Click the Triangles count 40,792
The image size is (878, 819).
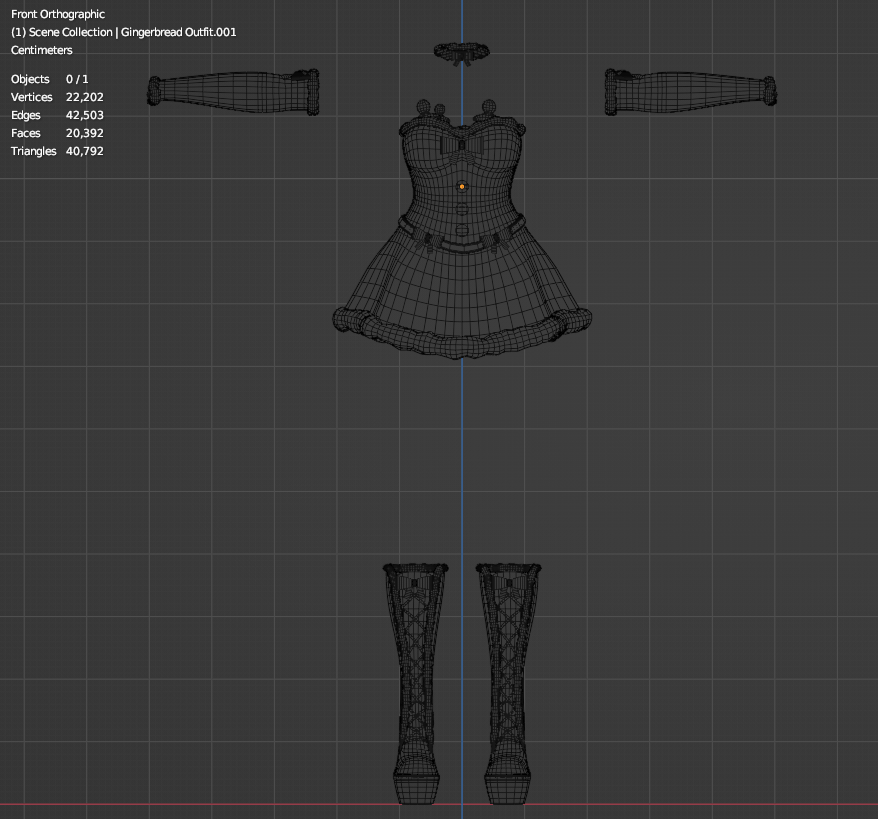pyautogui.click(x=84, y=151)
